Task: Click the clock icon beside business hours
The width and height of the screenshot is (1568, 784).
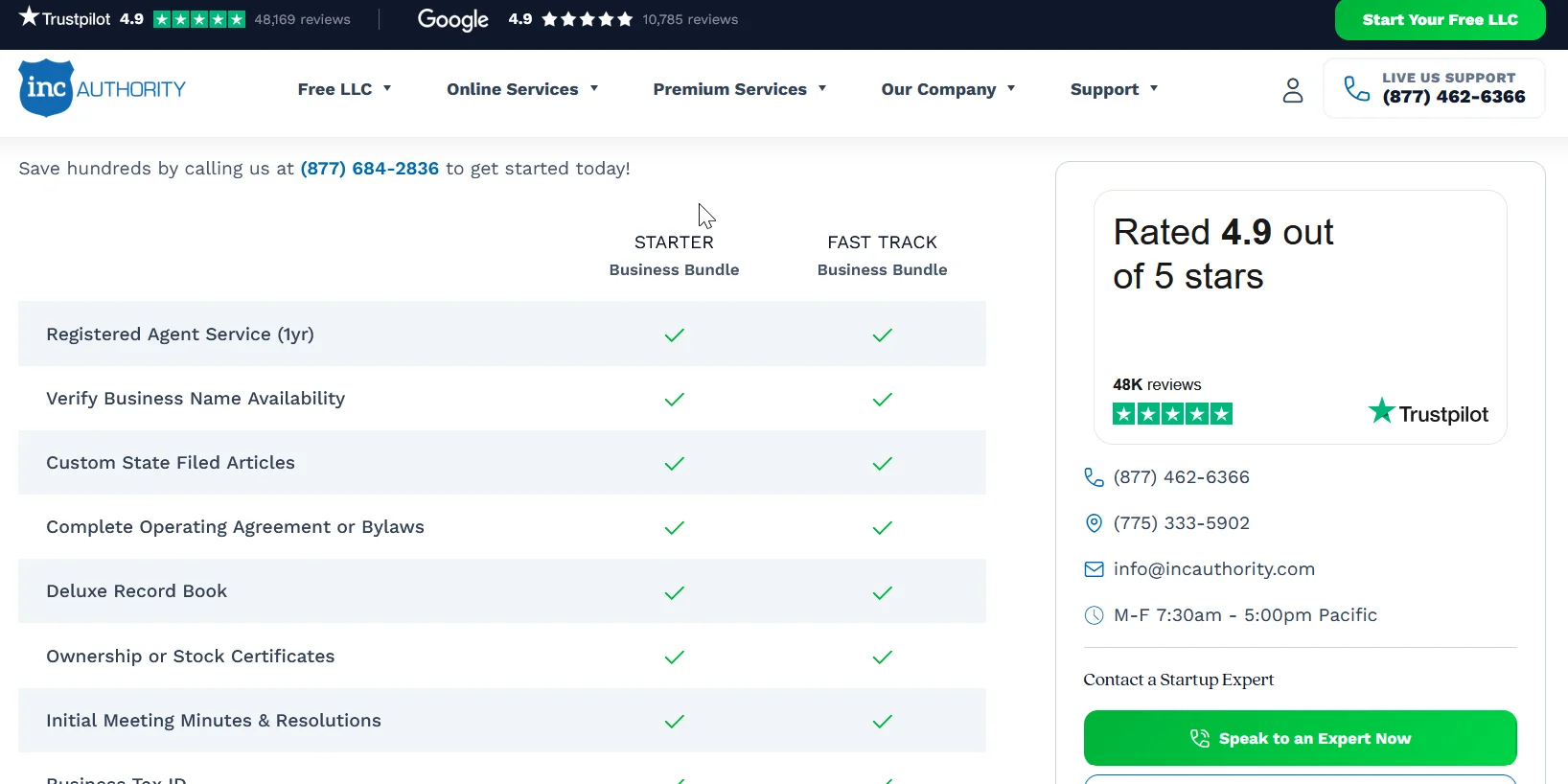Action: click(1094, 615)
